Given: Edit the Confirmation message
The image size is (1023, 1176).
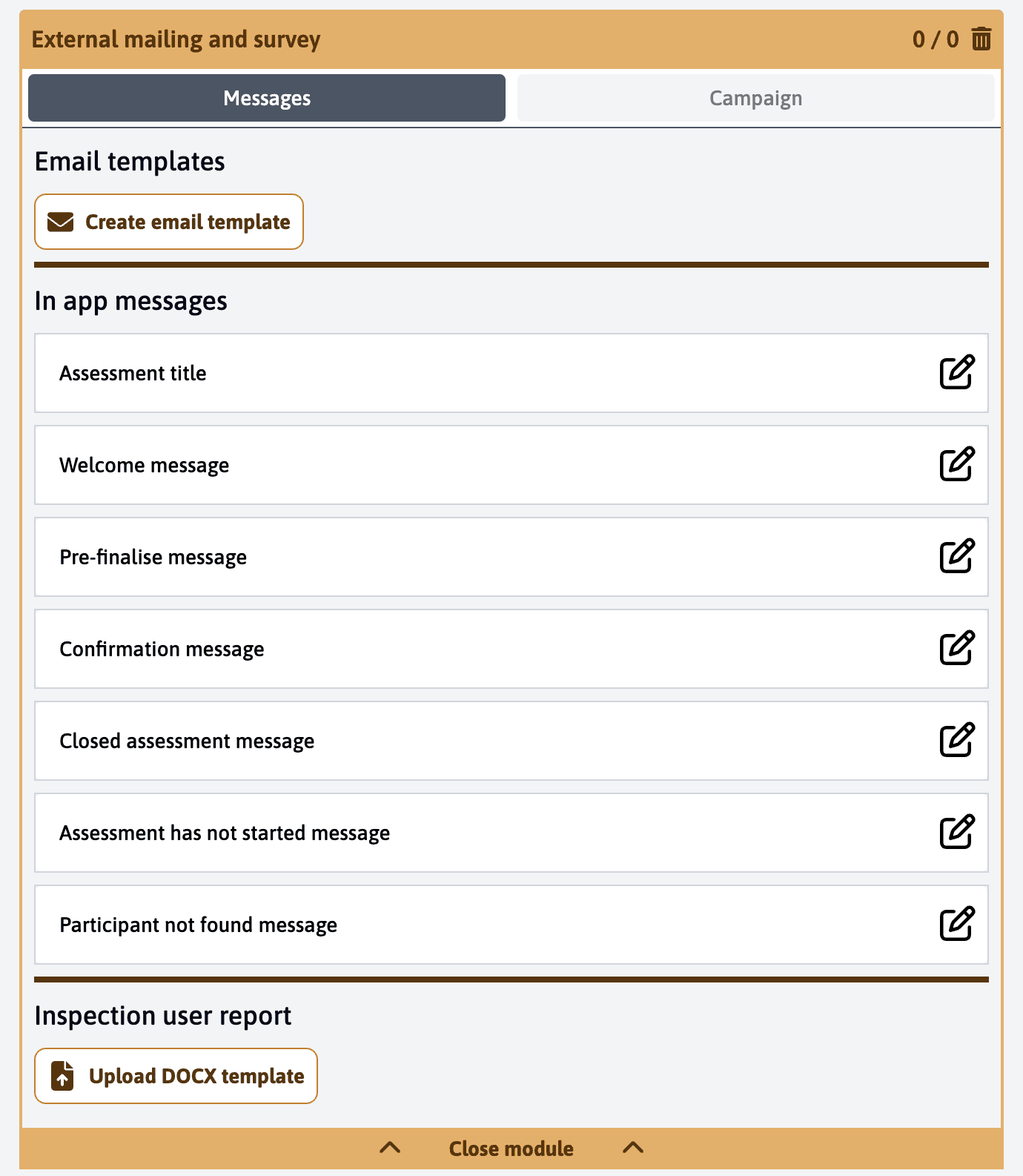Looking at the screenshot, I should click(x=956, y=648).
